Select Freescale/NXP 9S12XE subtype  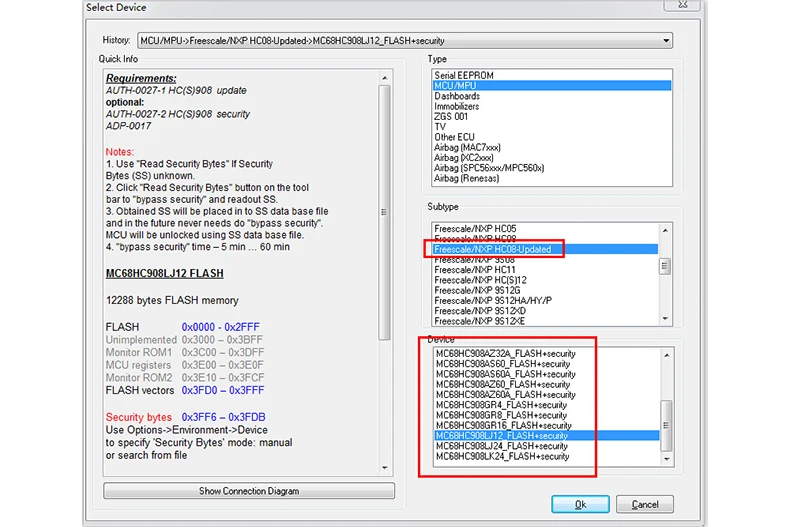click(479, 321)
